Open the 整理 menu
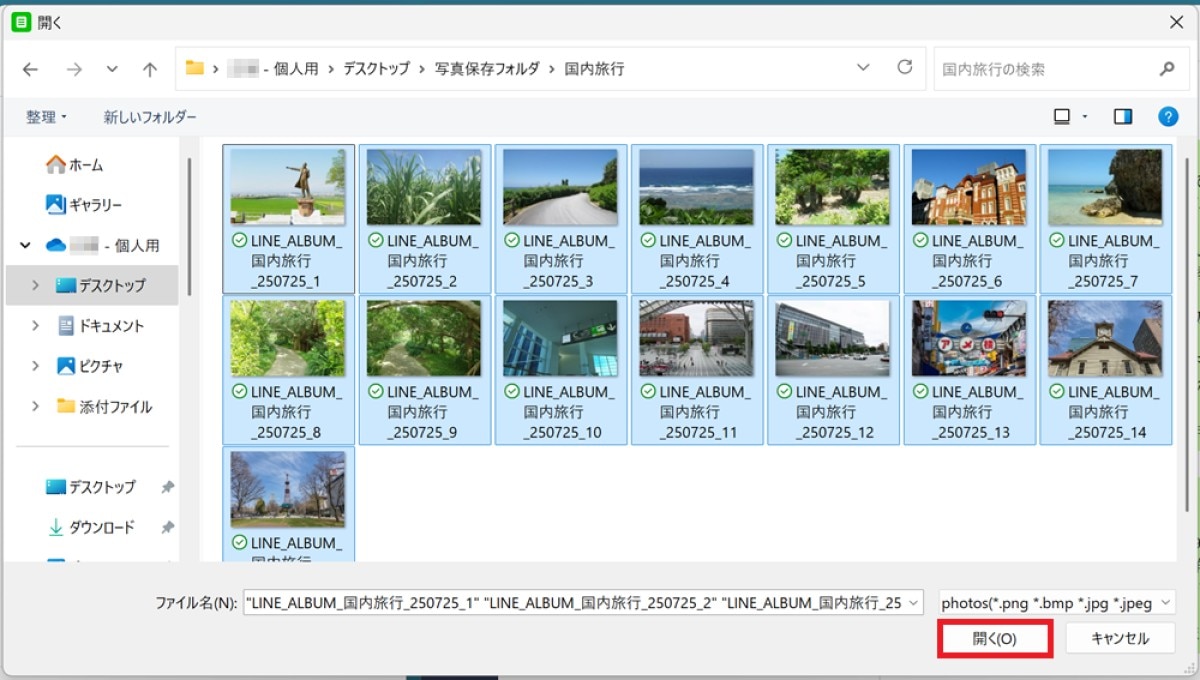This screenshot has width=1200, height=680. tap(46, 117)
